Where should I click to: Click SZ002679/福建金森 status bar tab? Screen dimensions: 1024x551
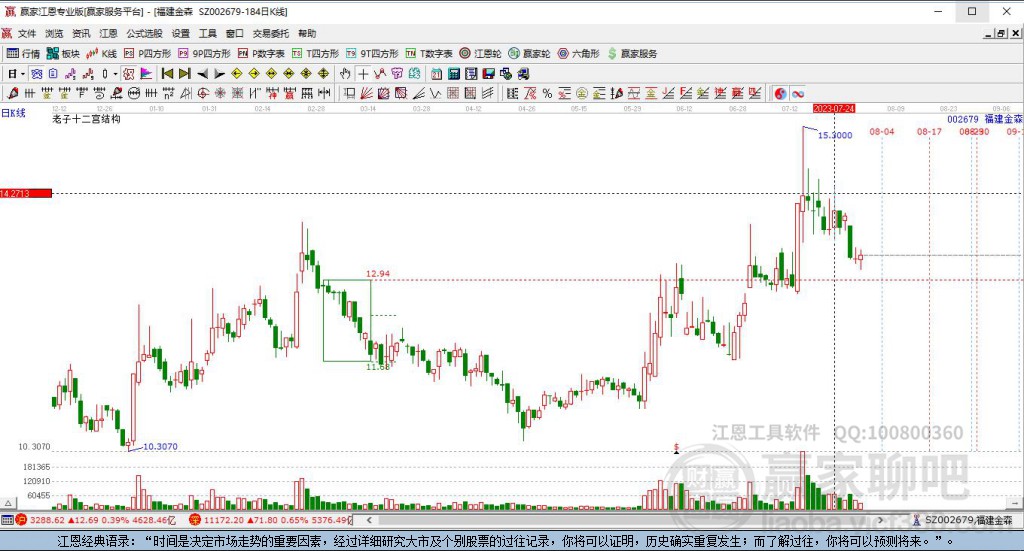(x=963, y=520)
